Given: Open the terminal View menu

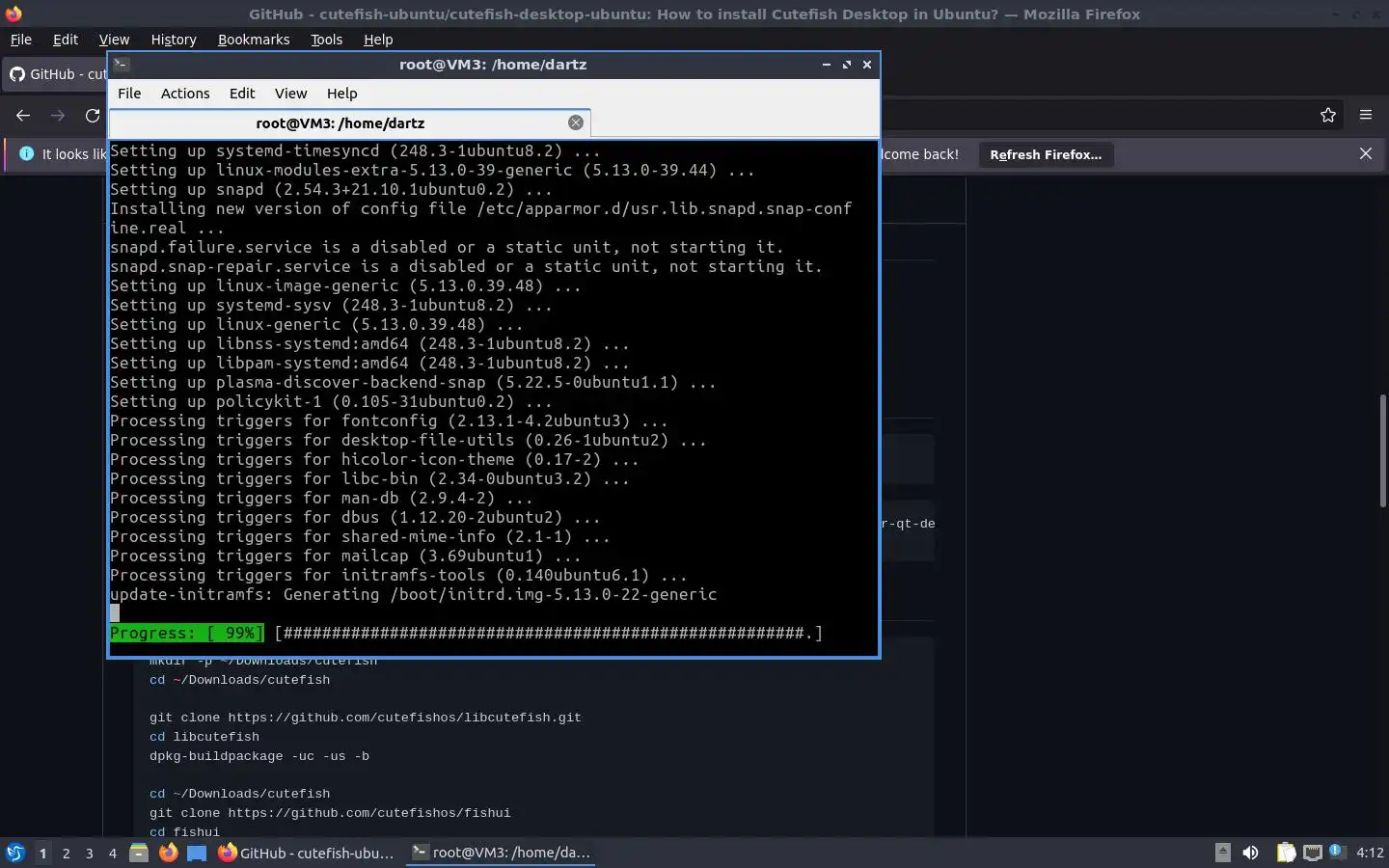Looking at the screenshot, I should point(290,94).
